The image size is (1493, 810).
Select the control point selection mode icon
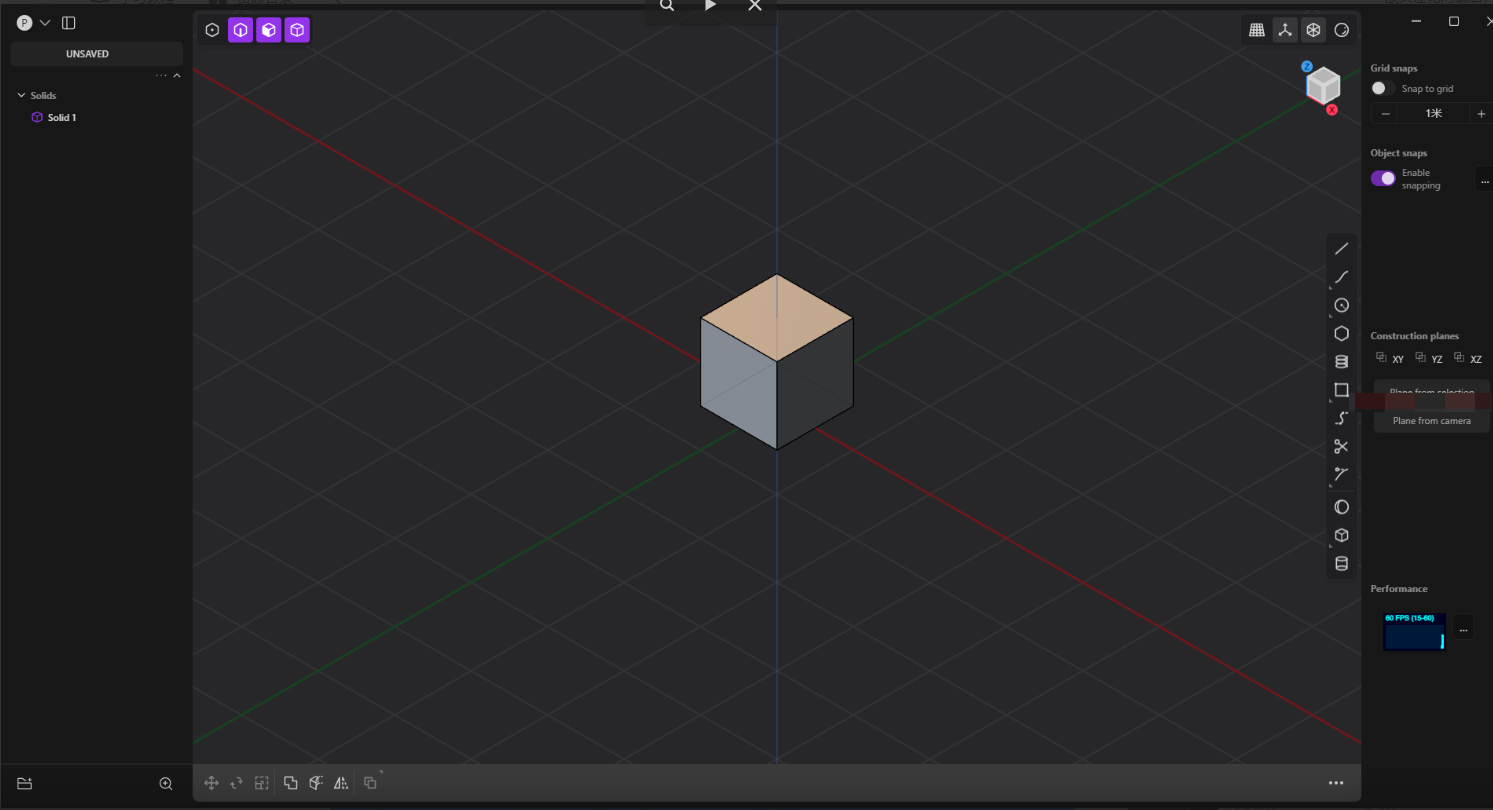pyautogui.click(x=212, y=30)
